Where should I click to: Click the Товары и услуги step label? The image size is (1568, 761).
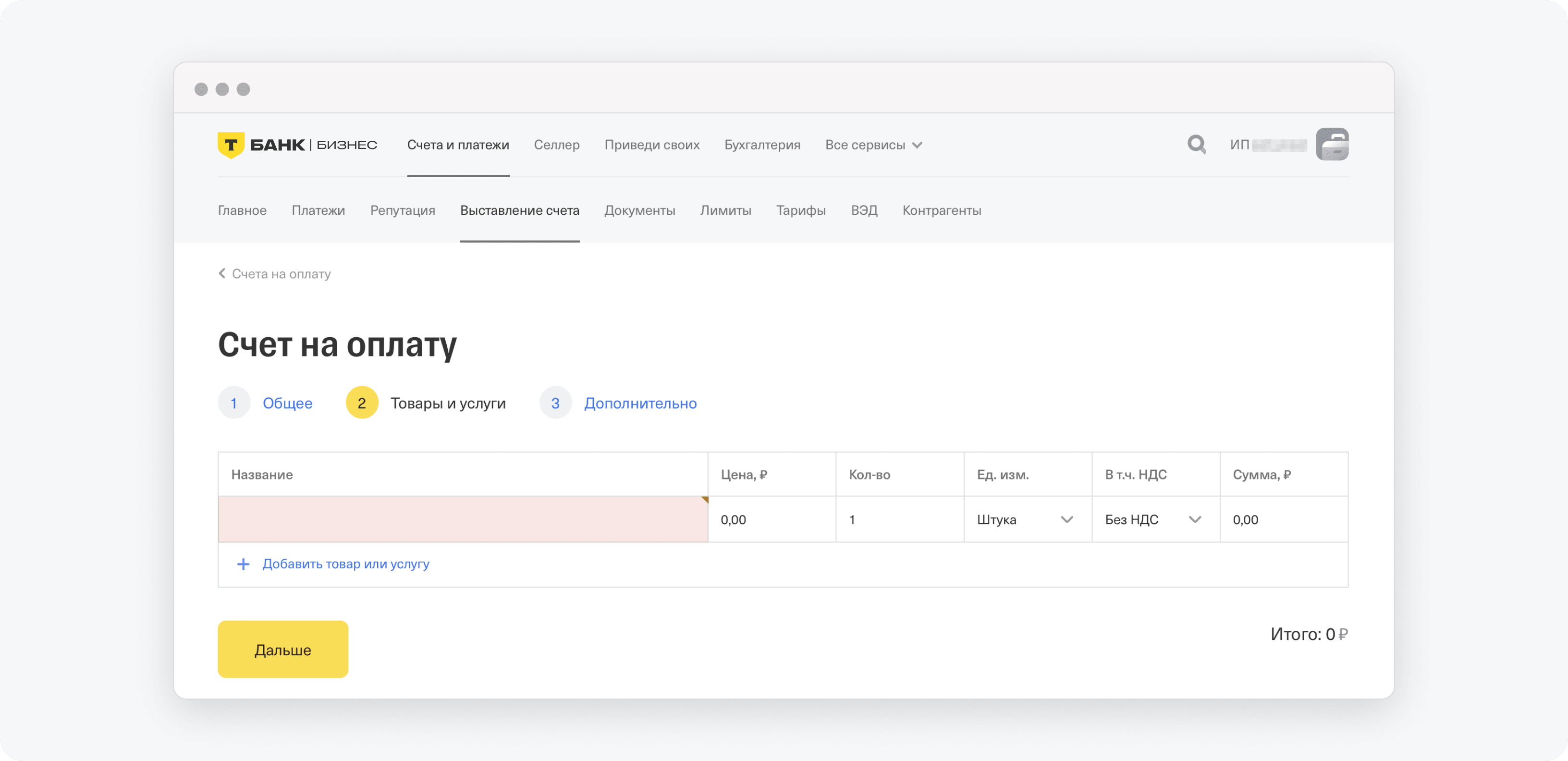click(448, 403)
